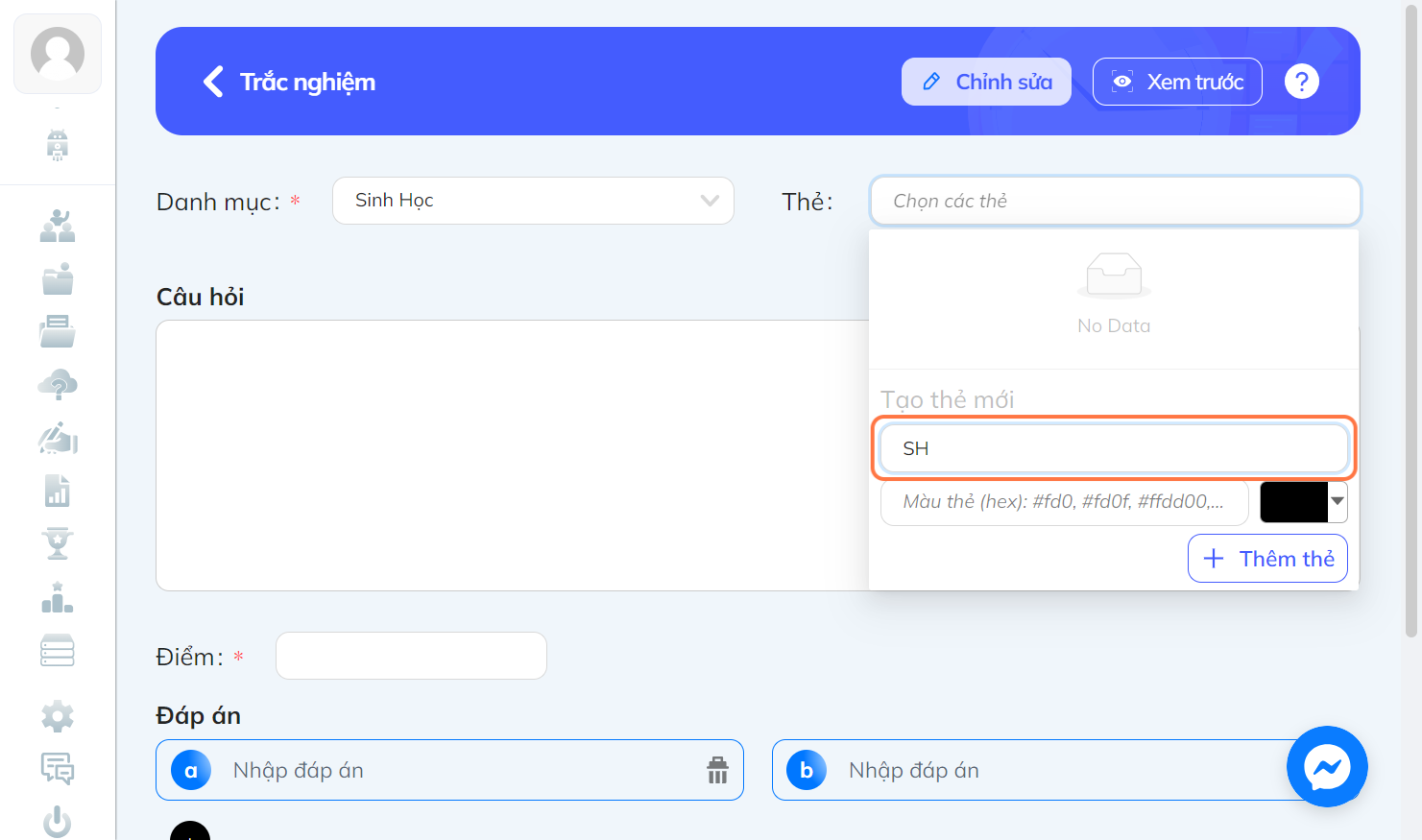Click the robot icon in sidebar

pos(58,145)
